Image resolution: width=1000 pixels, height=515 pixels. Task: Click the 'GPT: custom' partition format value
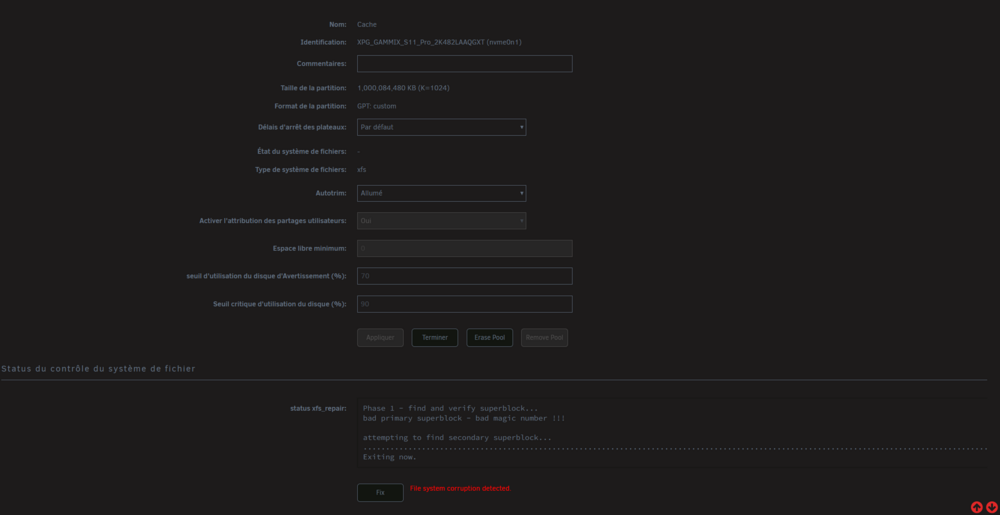pyautogui.click(x=376, y=106)
